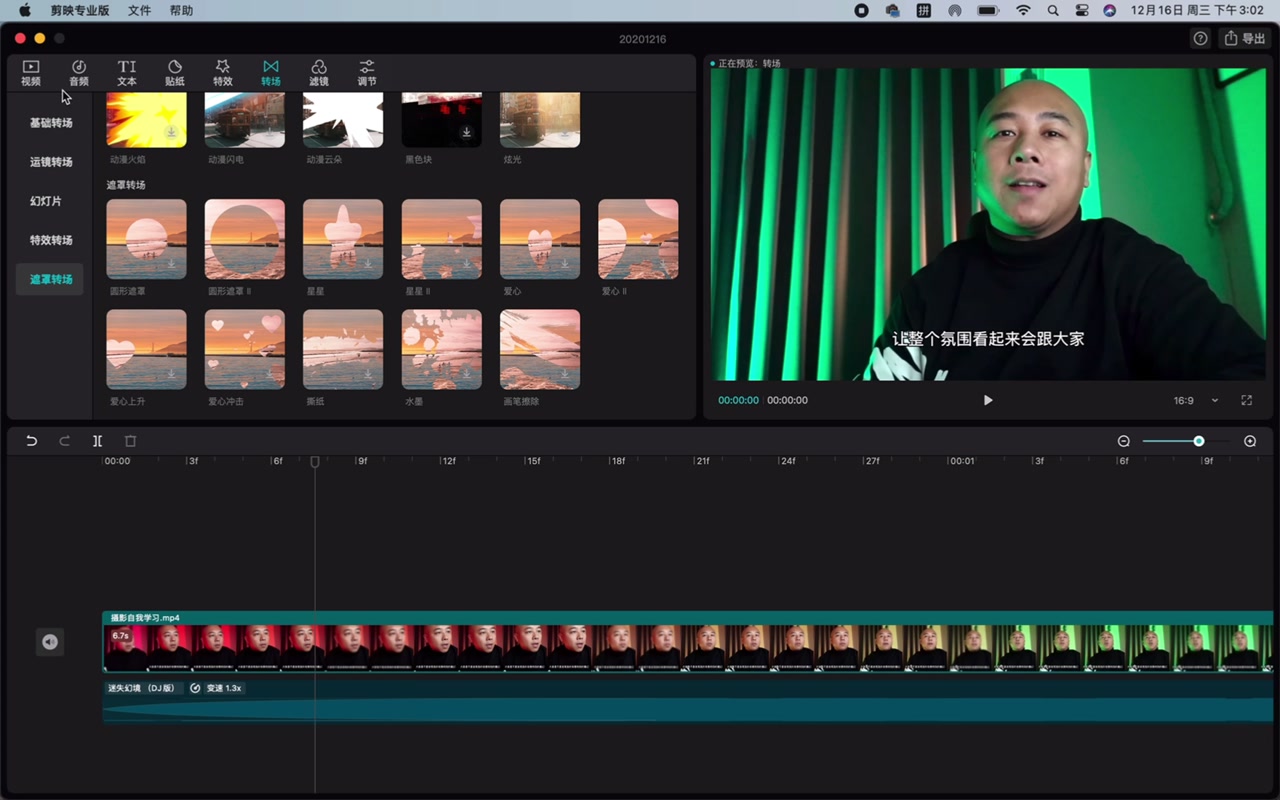Select the 运镜转场 category
The width and height of the screenshot is (1280, 800).
(x=51, y=162)
